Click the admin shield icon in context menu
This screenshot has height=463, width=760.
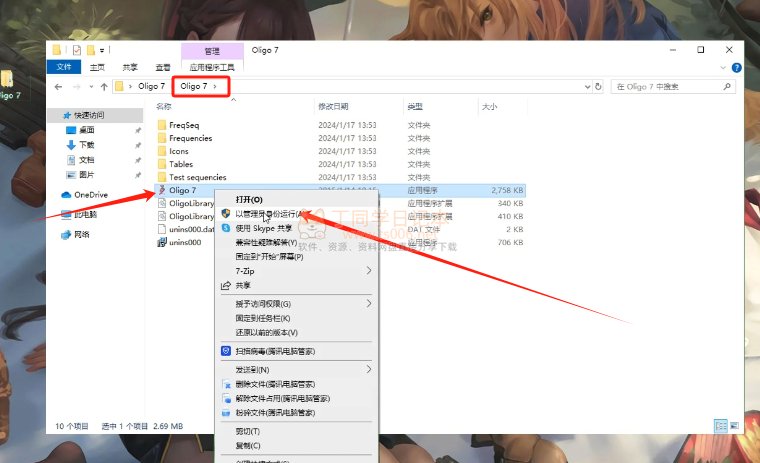[226, 213]
